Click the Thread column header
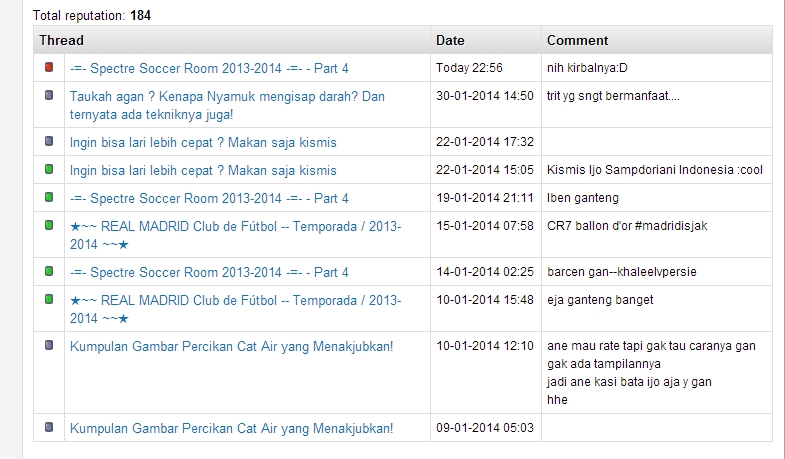 pyautogui.click(x=61, y=41)
